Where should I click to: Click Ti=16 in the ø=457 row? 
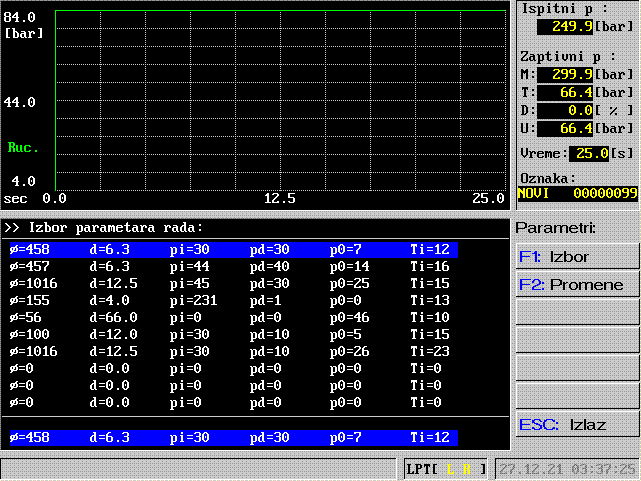pos(430,266)
